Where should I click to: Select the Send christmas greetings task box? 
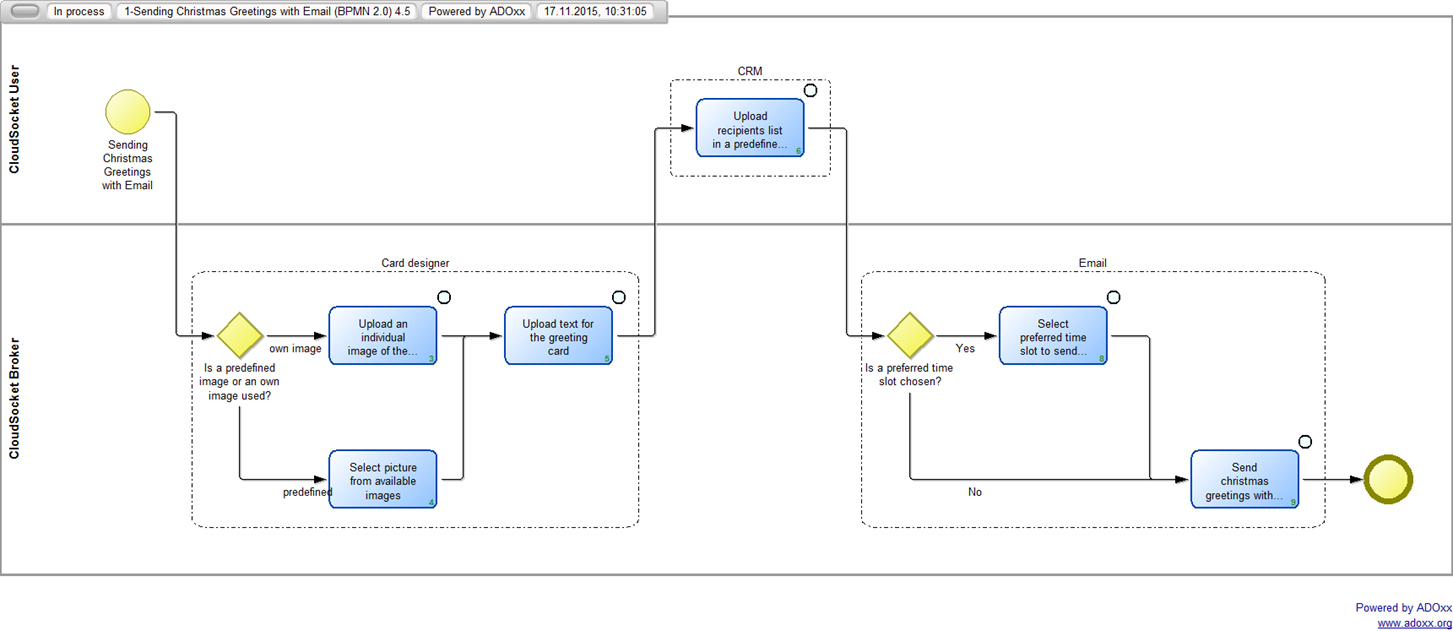click(1244, 480)
